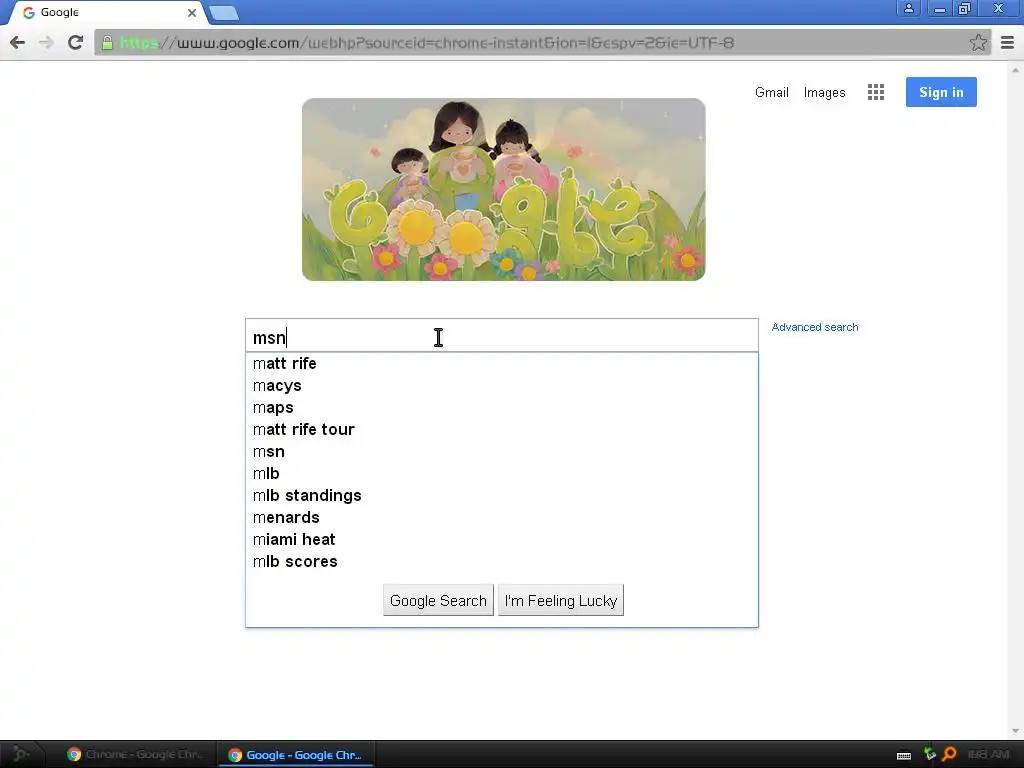Click the blue Sign in button

[941, 92]
